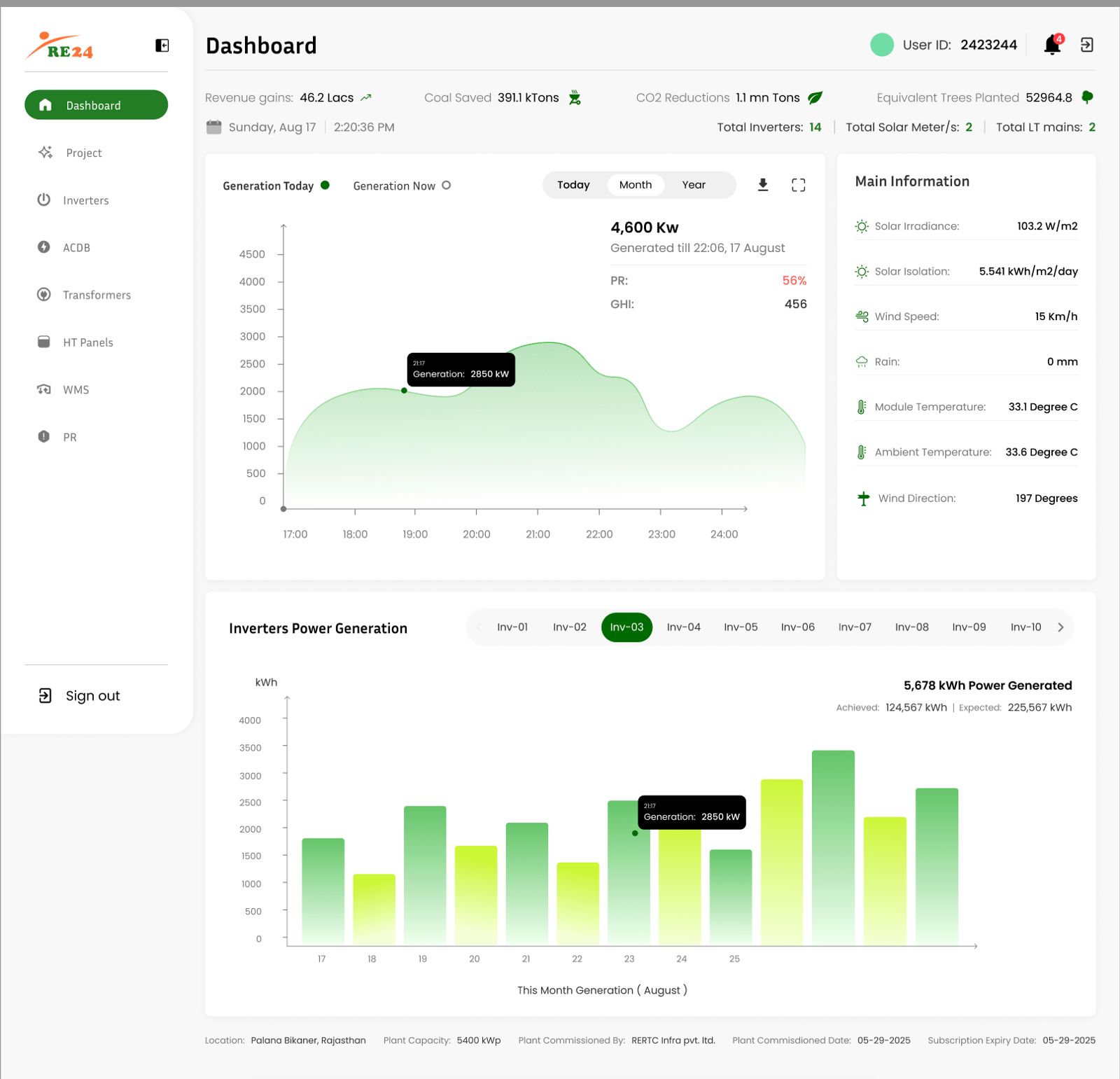Open the notifications bell

(1052, 45)
